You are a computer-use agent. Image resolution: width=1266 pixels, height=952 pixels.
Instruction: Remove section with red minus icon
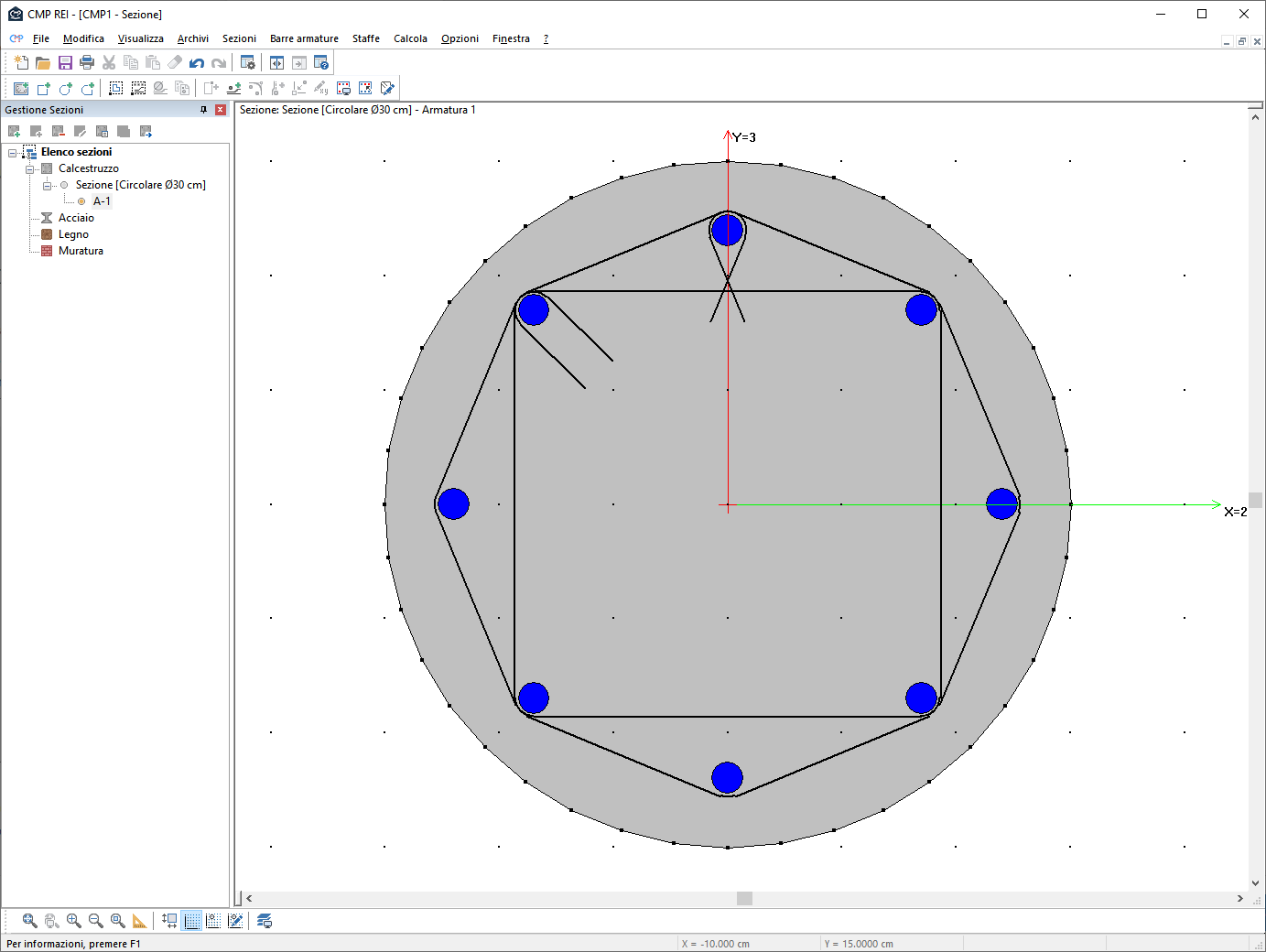click(59, 131)
